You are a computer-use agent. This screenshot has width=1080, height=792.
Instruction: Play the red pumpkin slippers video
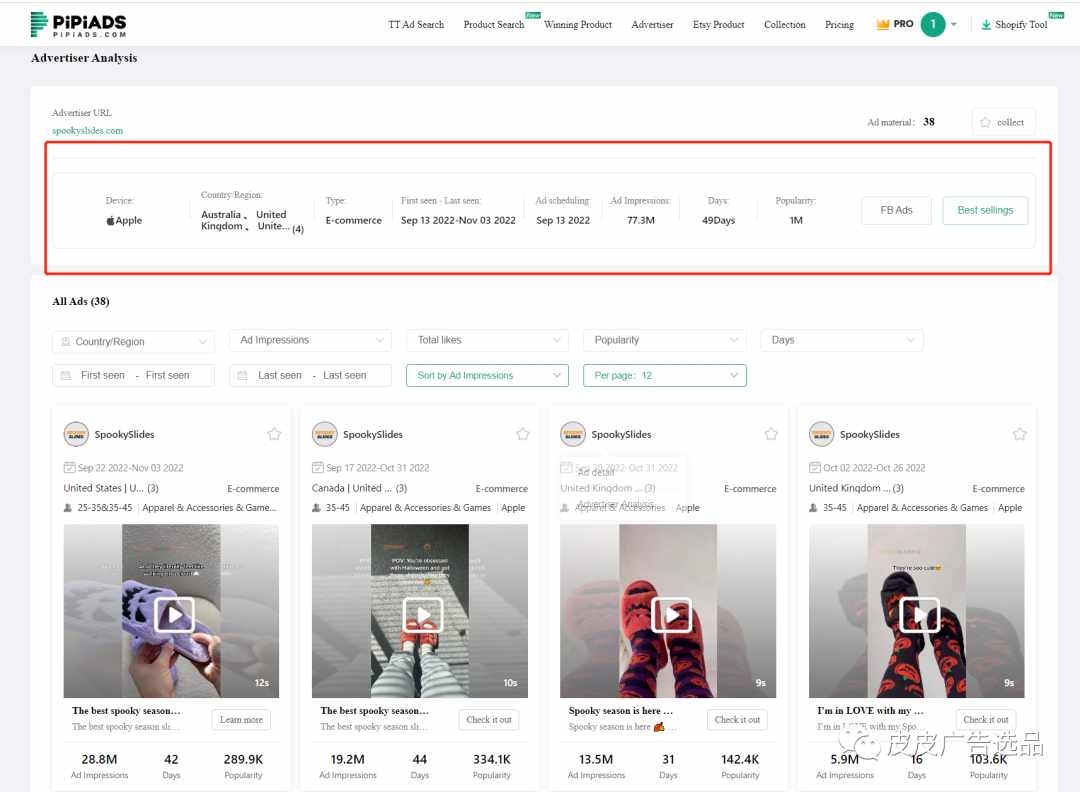tap(671, 614)
